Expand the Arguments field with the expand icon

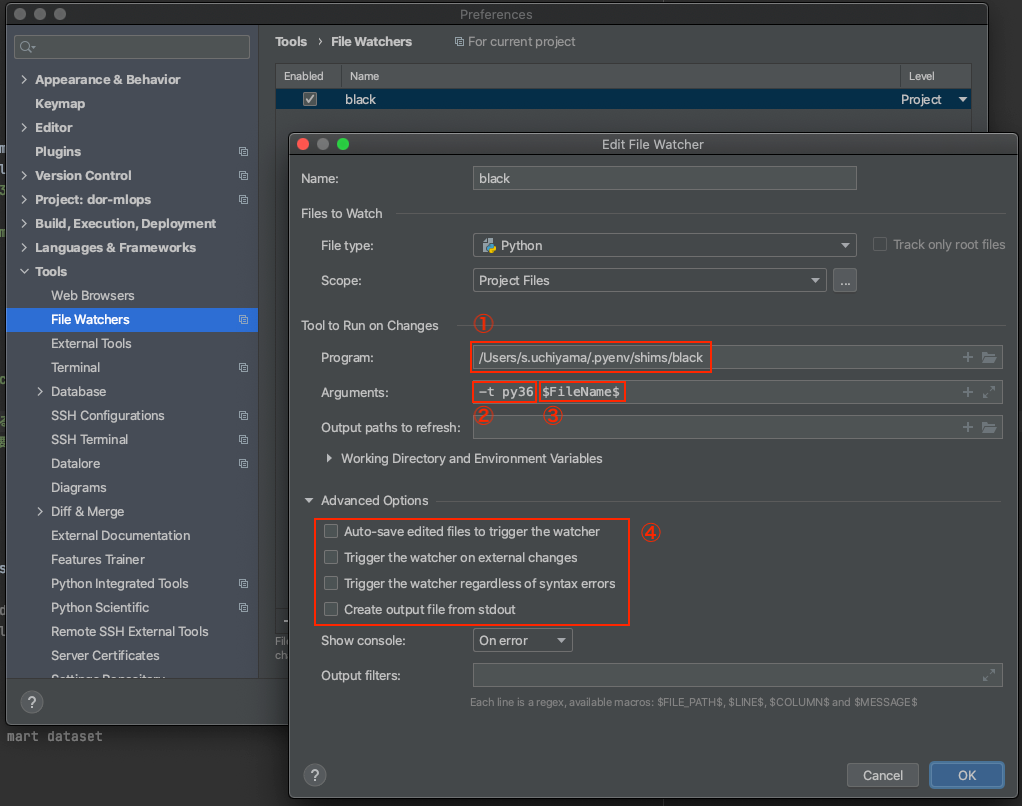pyautogui.click(x=989, y=392)
